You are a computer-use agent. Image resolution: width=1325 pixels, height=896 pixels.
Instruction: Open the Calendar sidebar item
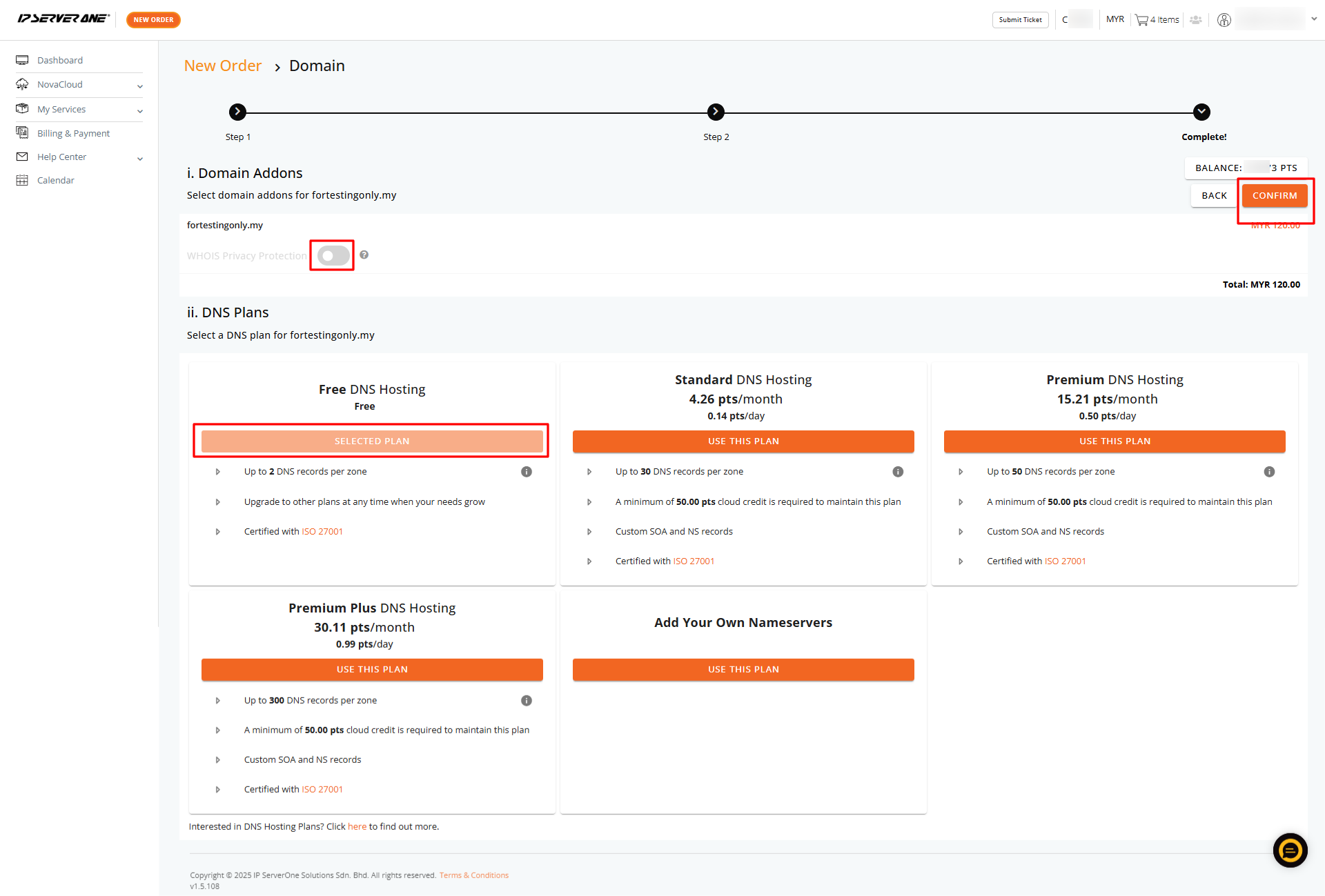(55, 181)
